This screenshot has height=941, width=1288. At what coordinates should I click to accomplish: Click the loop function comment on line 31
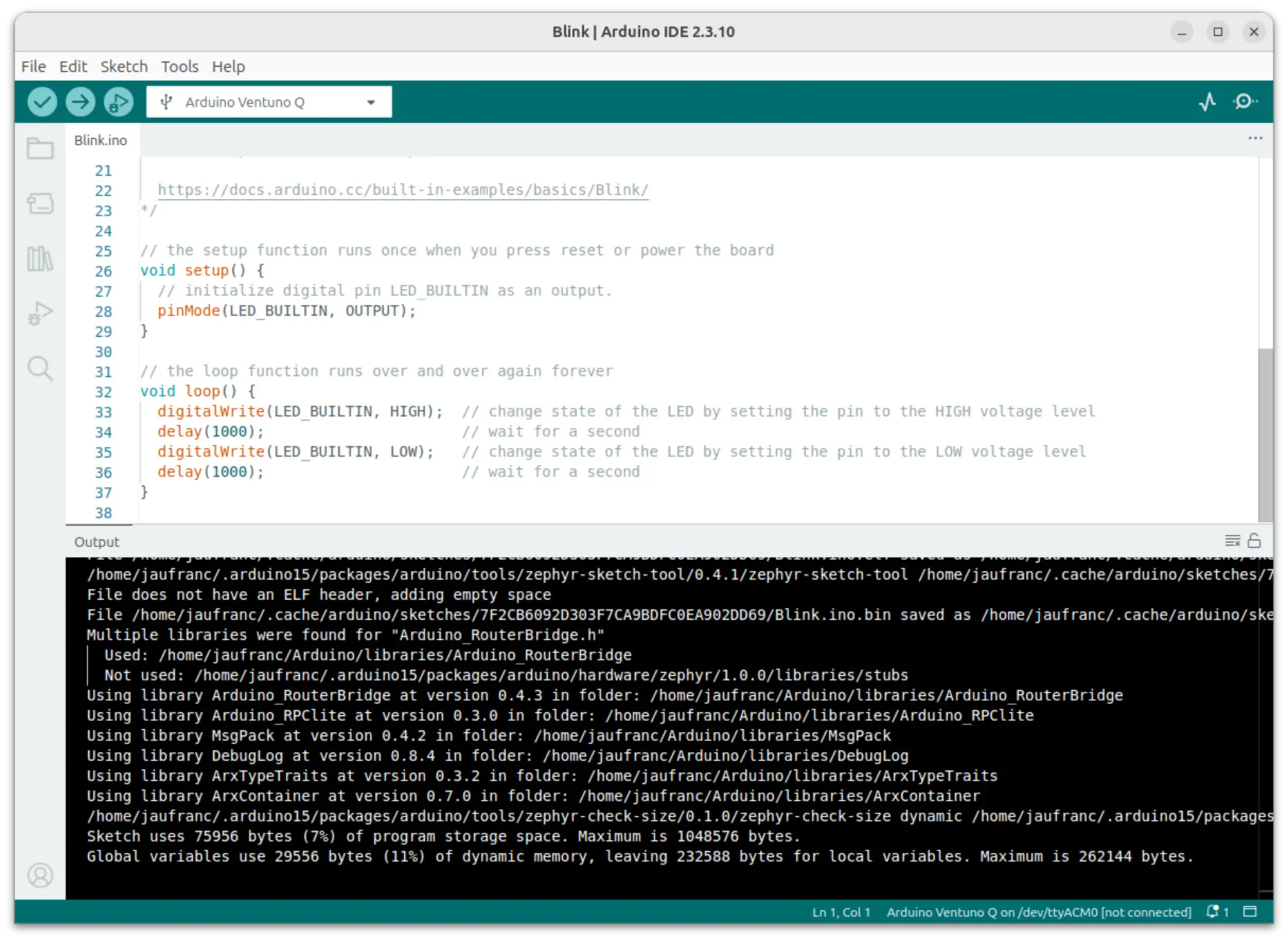point(377,371)
